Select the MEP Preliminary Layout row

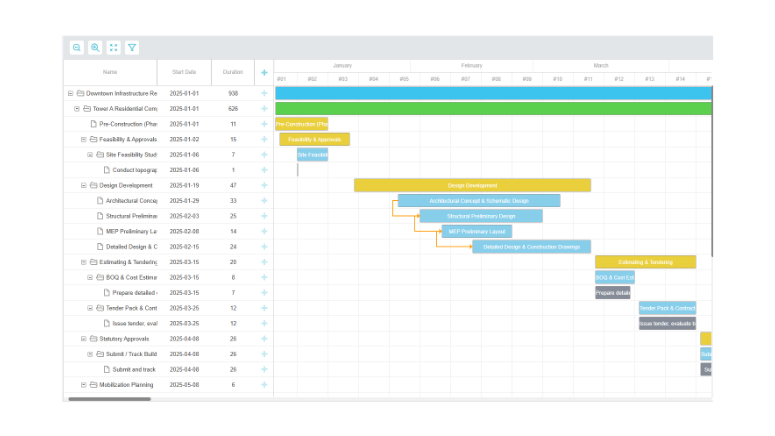pyautogui.click(x=130, y=231)
